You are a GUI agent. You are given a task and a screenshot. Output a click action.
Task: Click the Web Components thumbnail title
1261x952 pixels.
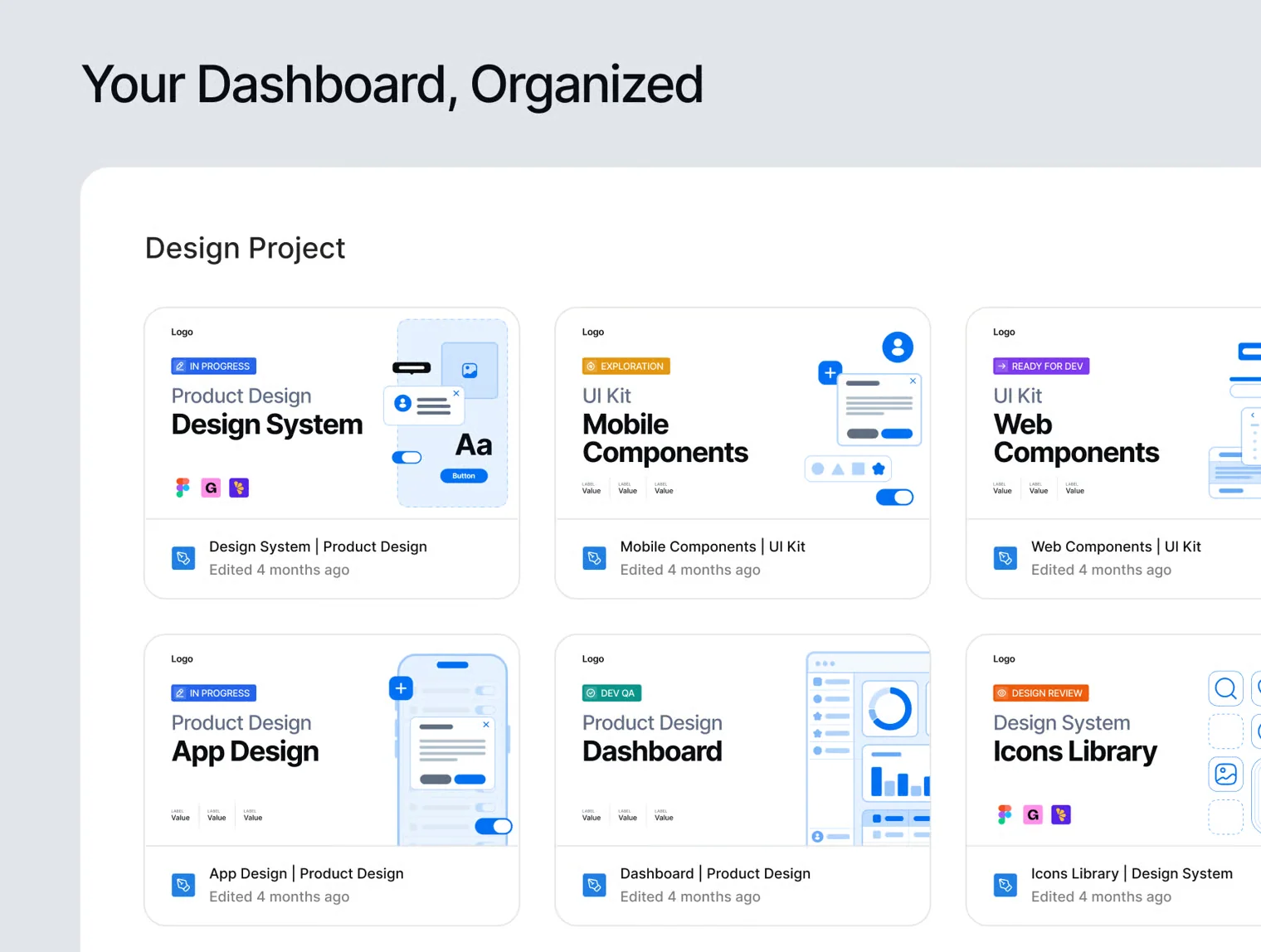point(1076,438)
